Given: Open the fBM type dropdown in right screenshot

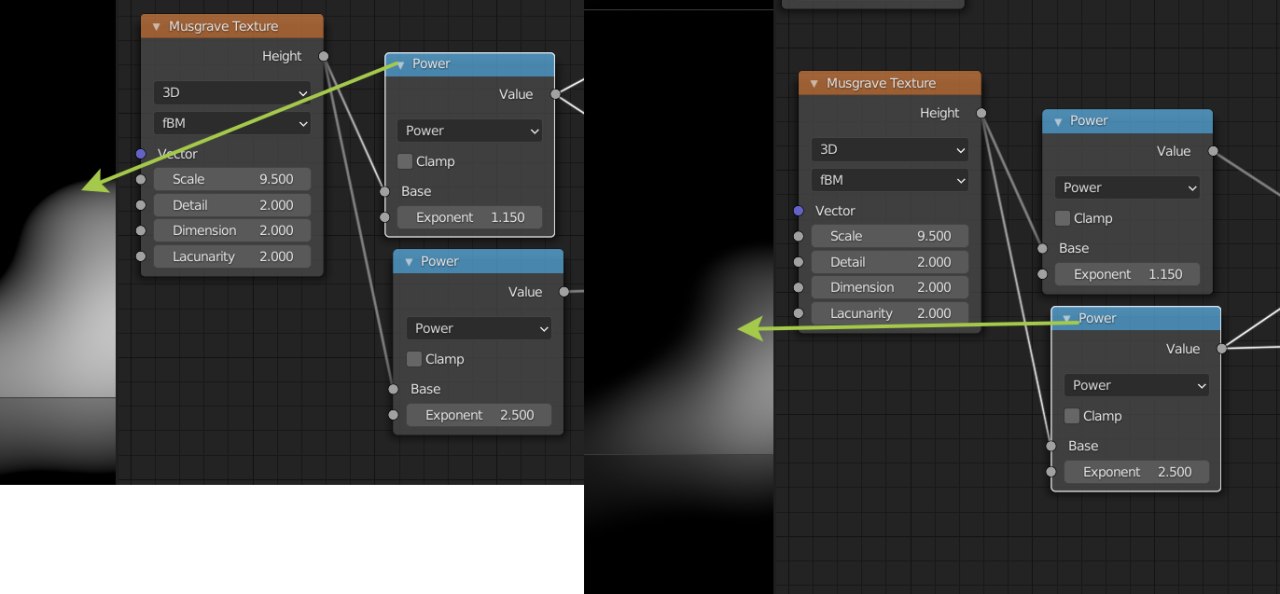Looking at the screenshot, I should 890,180.
